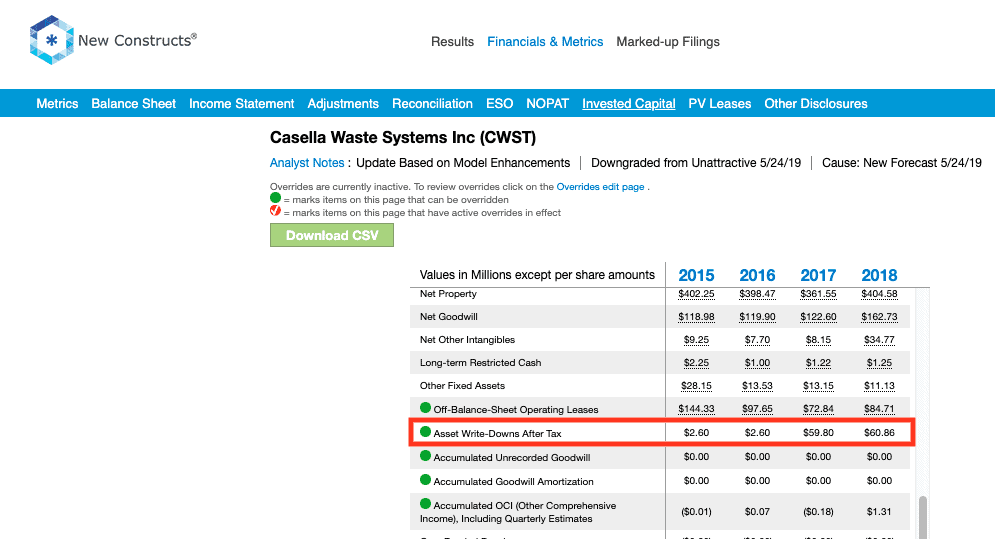Screen dimensions: 995x539
Task: Click Net Goodwill 2017 value $122.60
Action: [818, 317]
